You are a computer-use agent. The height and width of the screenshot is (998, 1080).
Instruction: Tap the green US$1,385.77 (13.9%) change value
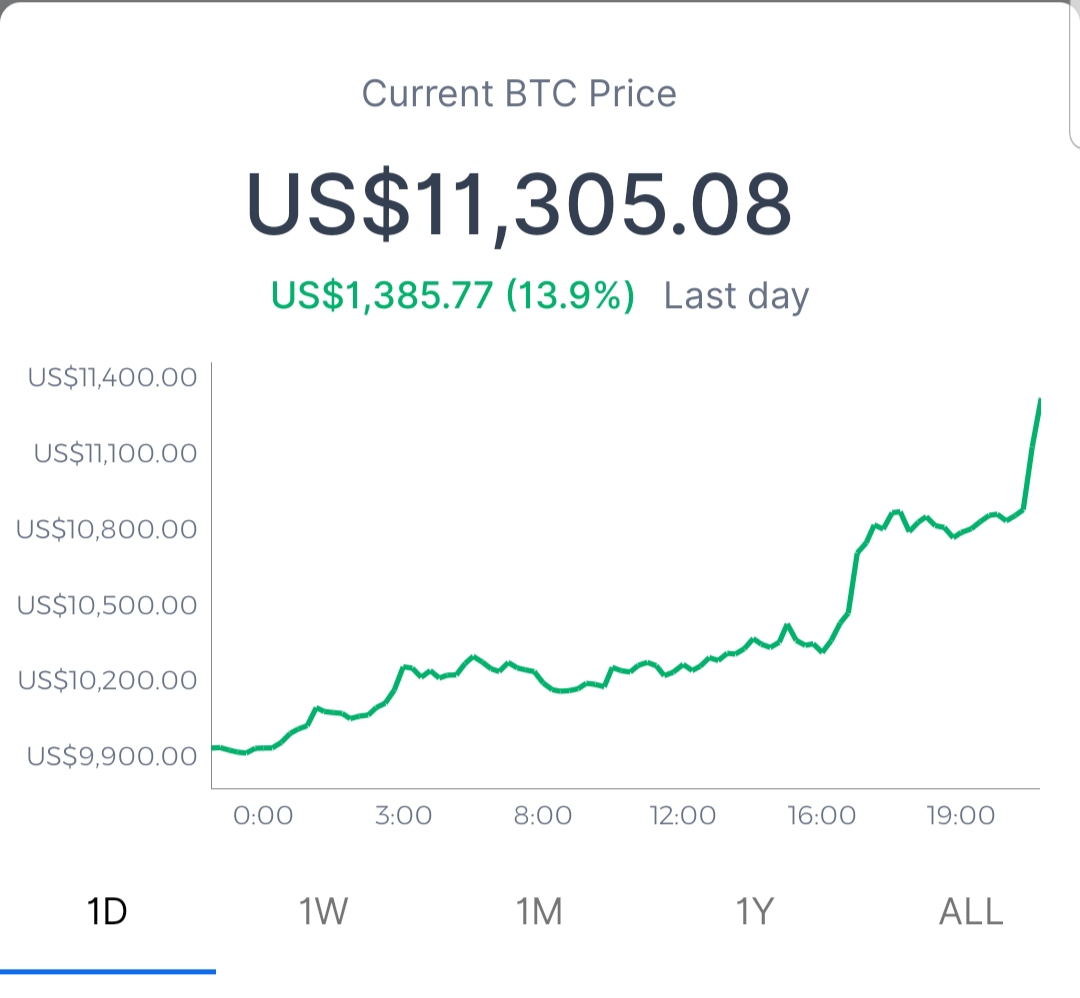click(x=453, y=296)
